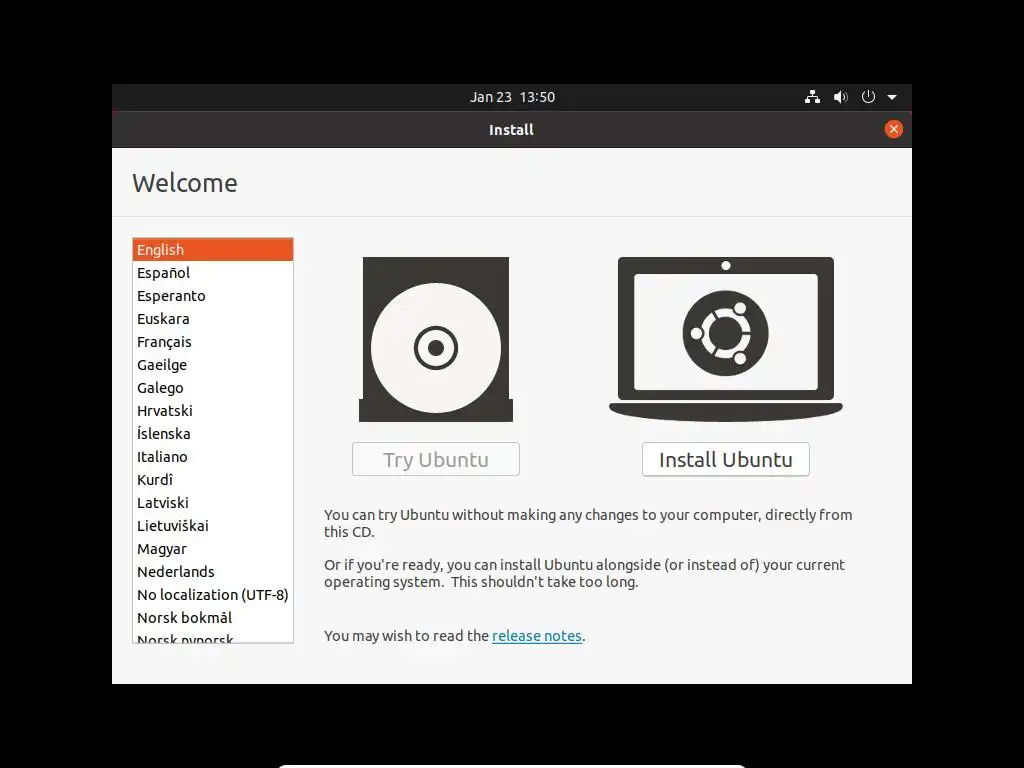Screen dimensions: 1024x768
Task: Click the CD disc image
Action: point(436,339)
